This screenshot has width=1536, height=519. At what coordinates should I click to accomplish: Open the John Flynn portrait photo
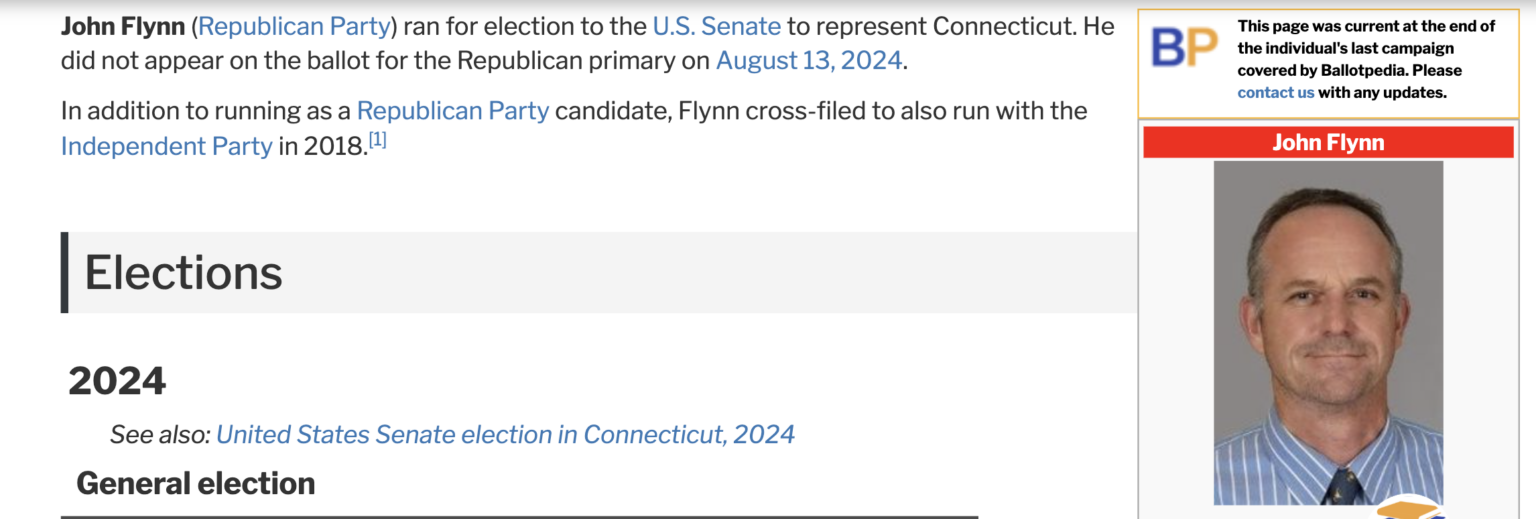pos(1328,332)
